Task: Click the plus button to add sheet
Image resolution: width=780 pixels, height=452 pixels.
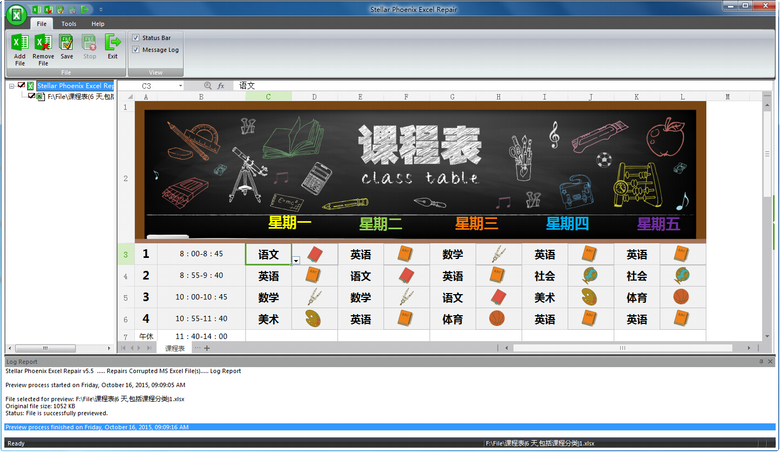Action: [x=207, y=348]
